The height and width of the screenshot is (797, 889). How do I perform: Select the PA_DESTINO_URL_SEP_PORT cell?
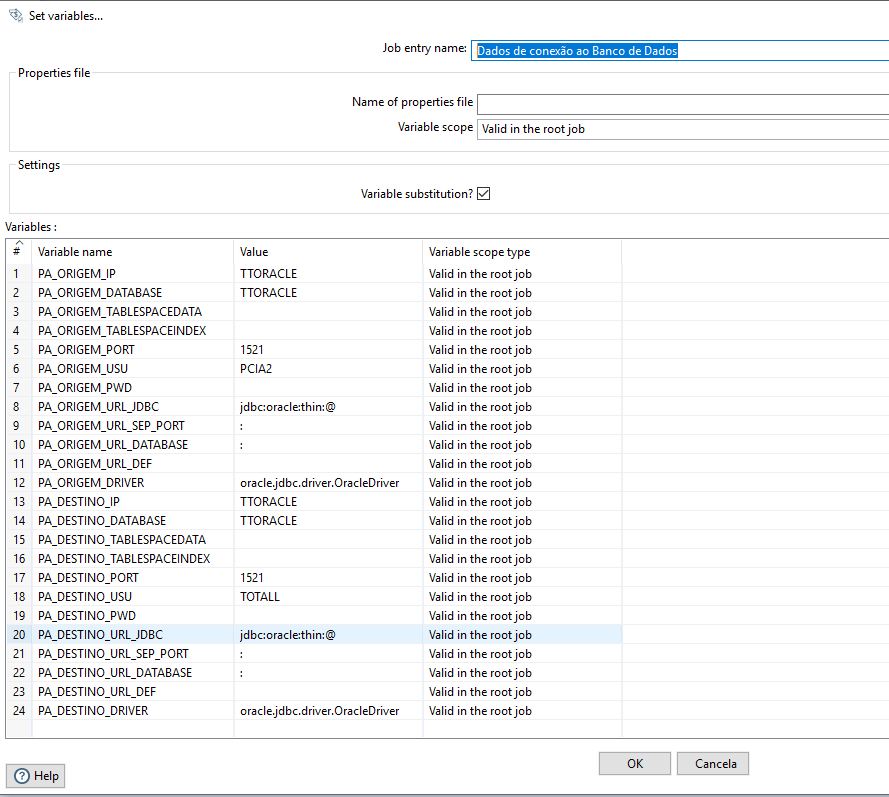coord(133,654)
